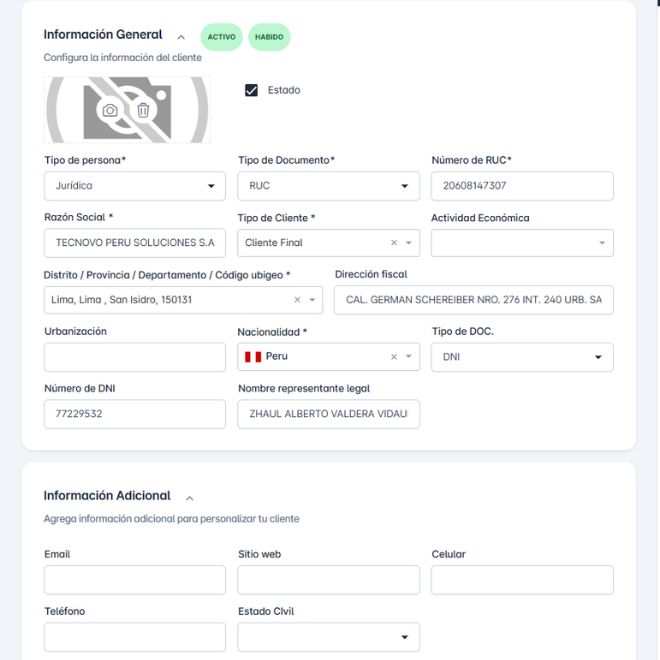Clear the Distrito ubigeo selection (x)

point(297,300)
